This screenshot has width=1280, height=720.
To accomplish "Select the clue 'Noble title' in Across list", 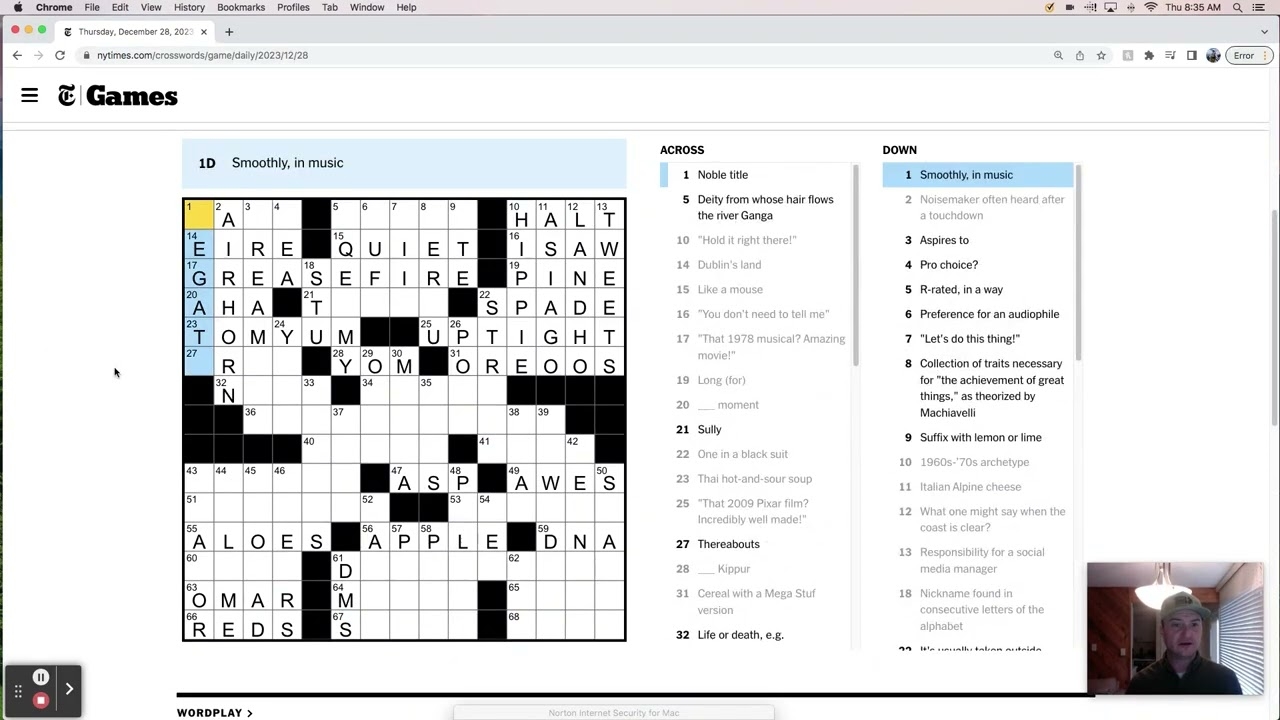I will pos(722,174).
